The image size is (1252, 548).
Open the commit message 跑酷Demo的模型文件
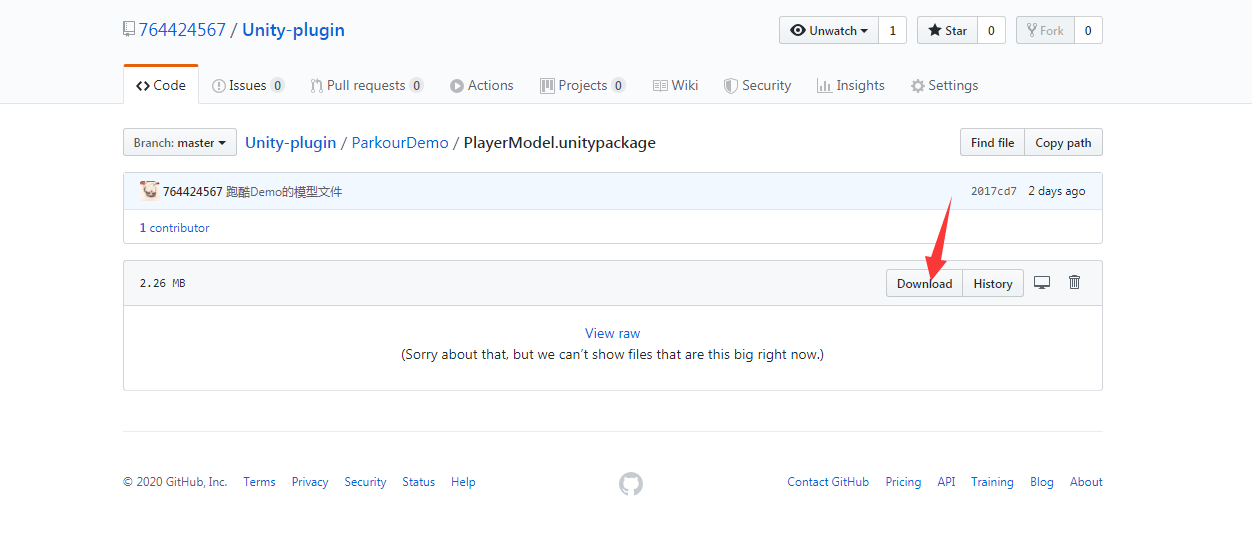[284, 192]
